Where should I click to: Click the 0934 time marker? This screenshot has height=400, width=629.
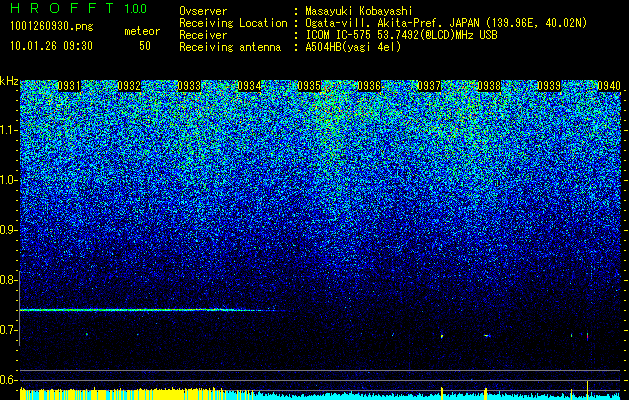(x=249, y=86)
